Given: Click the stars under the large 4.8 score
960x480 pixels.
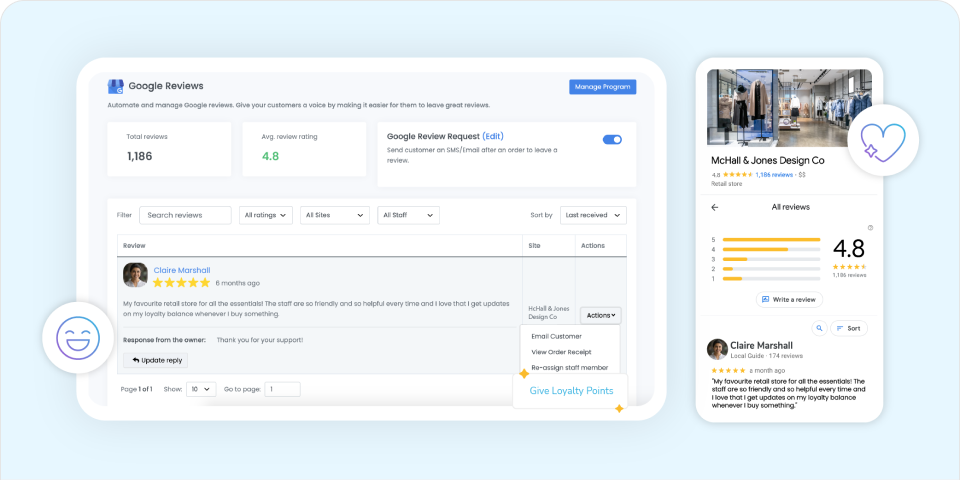Looking at the screenshot, I should coord(849,266).
